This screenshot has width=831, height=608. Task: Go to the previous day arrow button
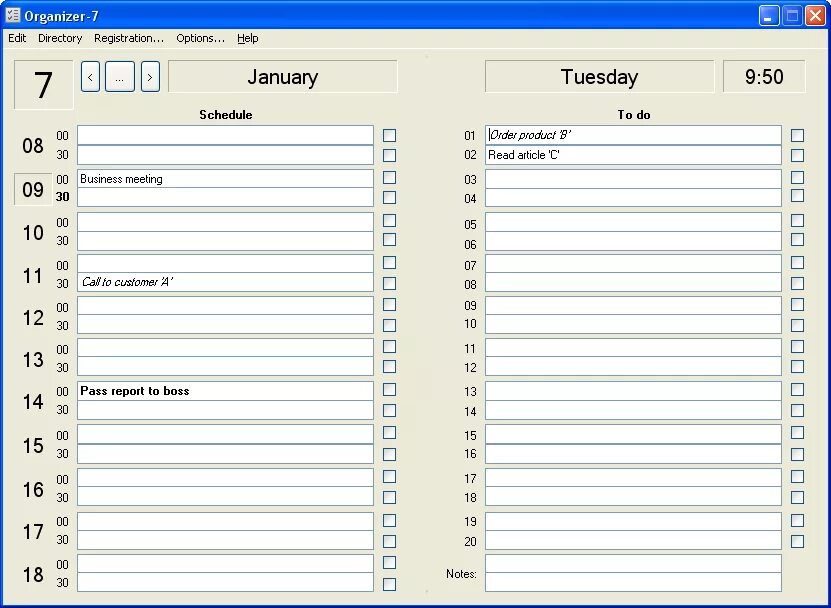coord(90,77)
